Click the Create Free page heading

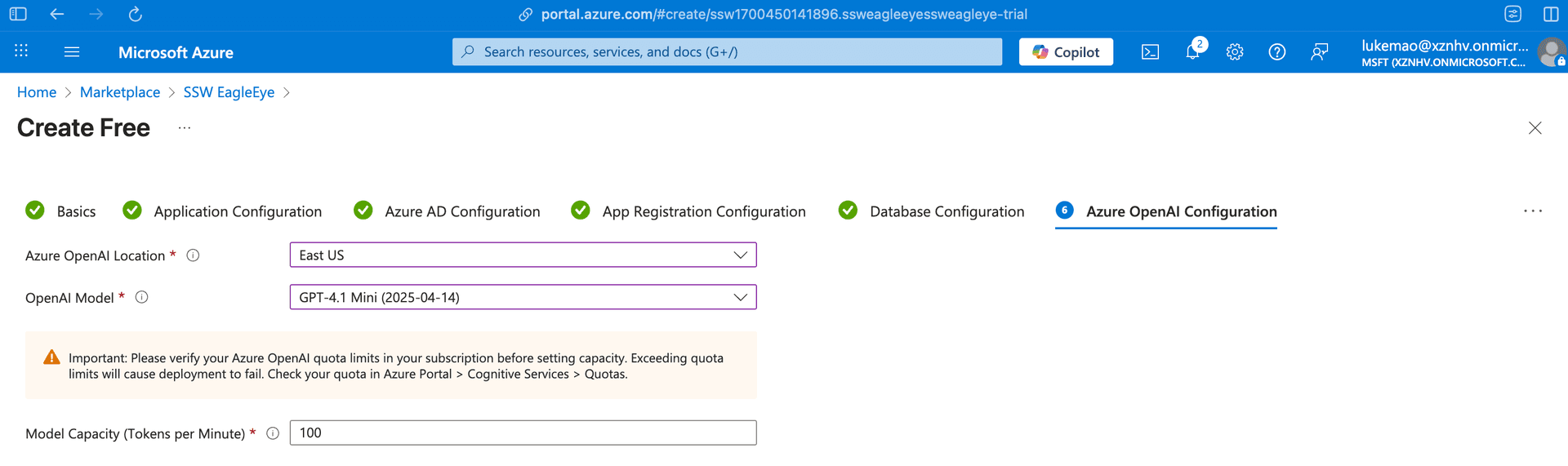[83, 128]
